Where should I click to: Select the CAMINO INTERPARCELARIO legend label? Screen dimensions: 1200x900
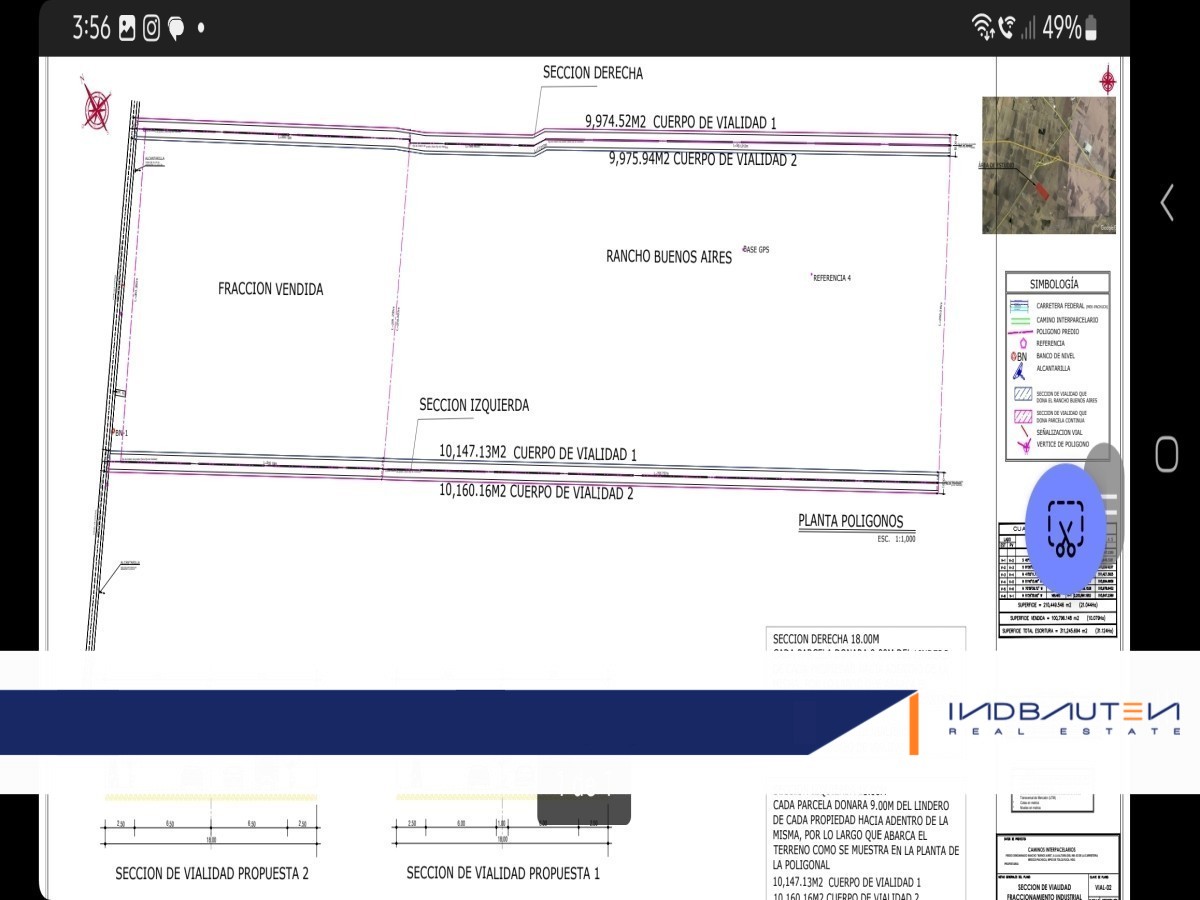1067,320
